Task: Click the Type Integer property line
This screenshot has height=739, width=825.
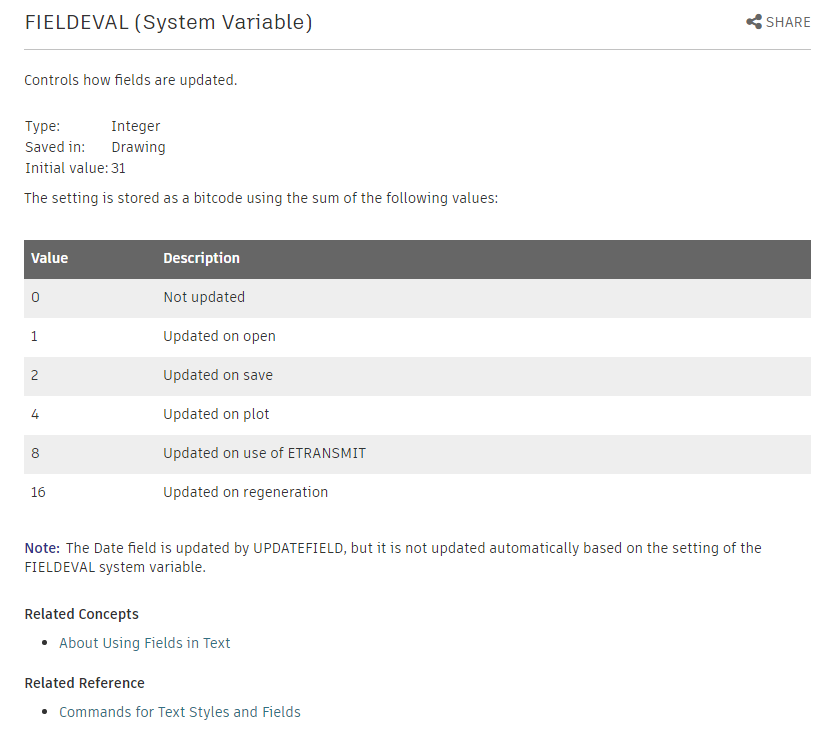Action: pos(92,126)
